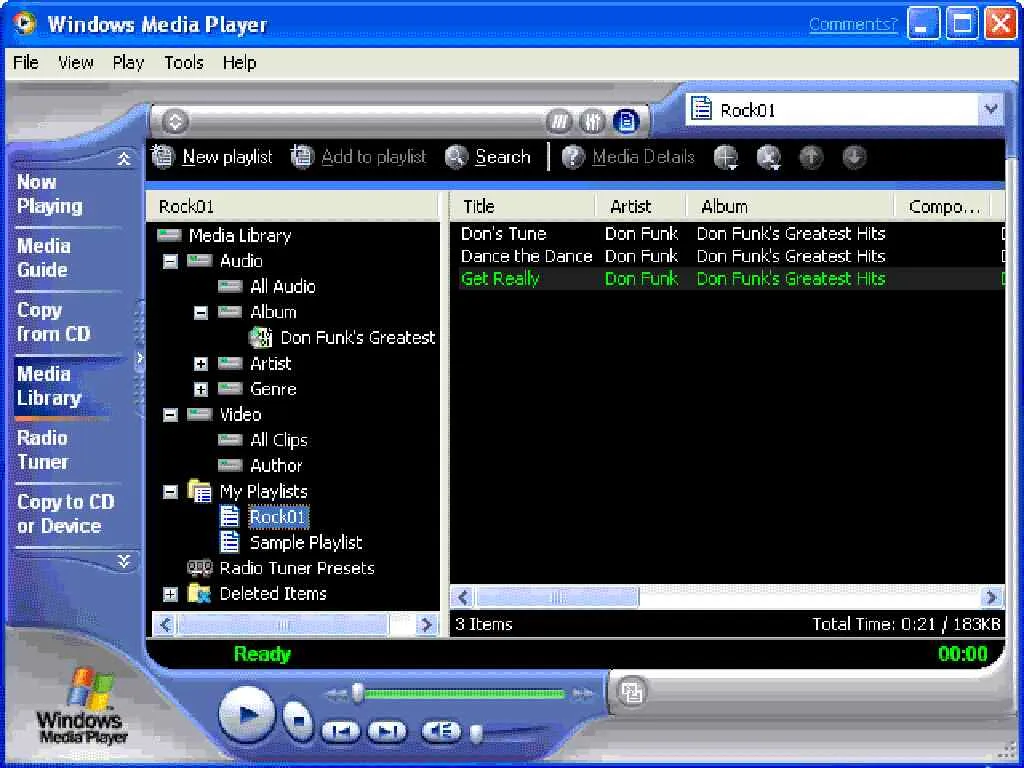Screen dimensions: 1024x768
Task: Click the Comments? link
Action: pyautogui.click(x=853, y=24)
